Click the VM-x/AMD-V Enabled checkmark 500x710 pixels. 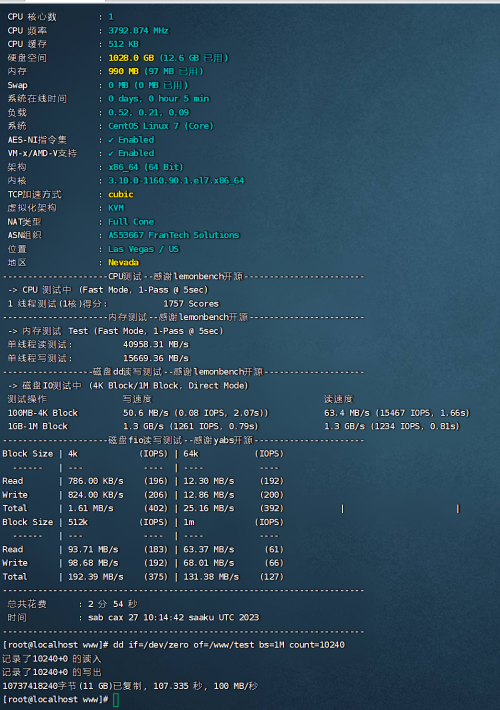coord(111,154)
